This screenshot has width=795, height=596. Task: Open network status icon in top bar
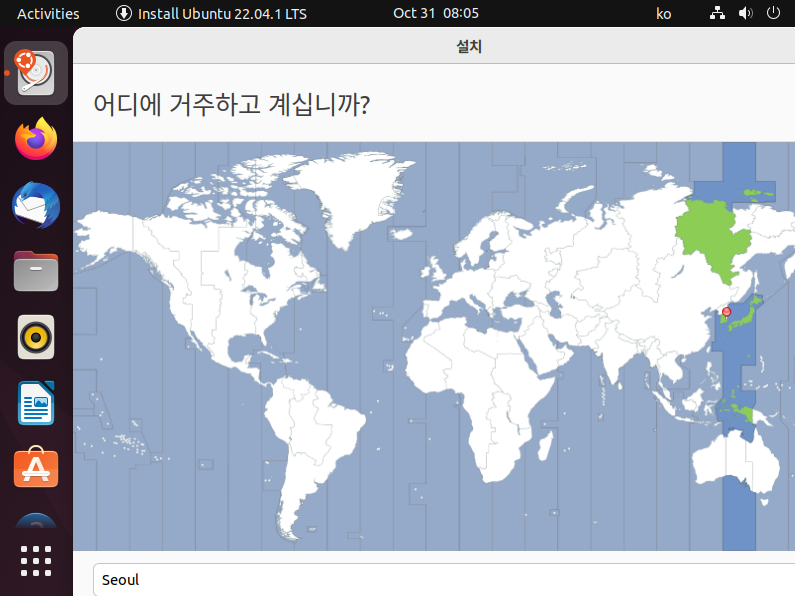pos(717,13)
